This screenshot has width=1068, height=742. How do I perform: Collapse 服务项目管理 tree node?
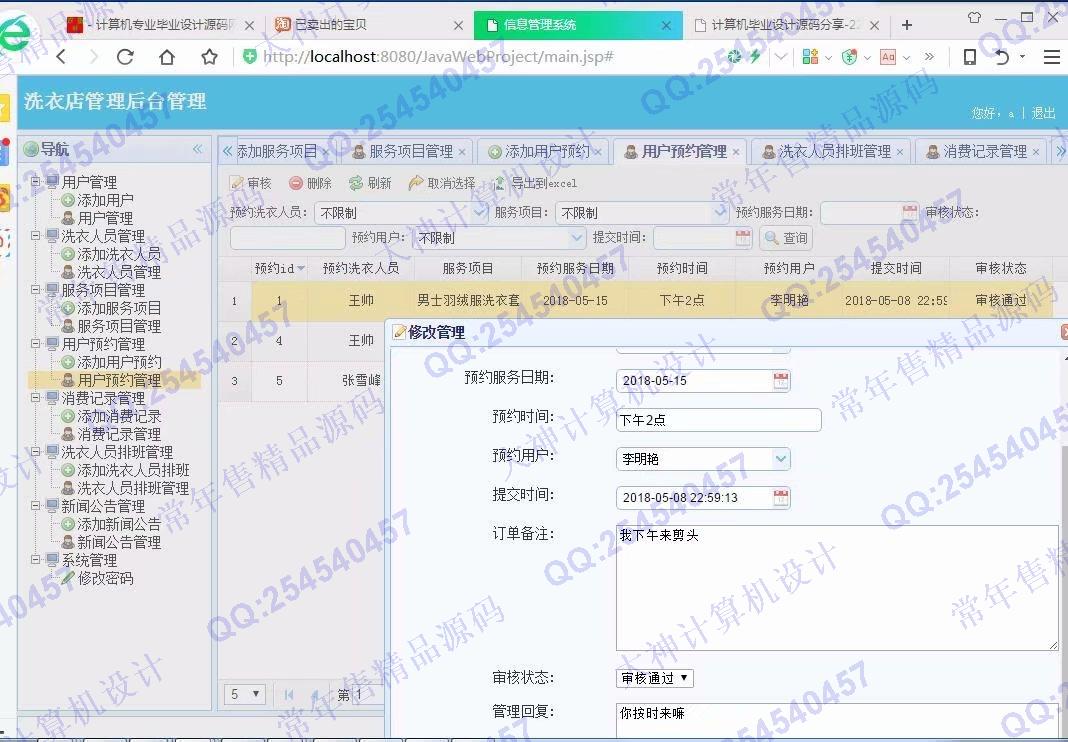[x=36, y=290]
